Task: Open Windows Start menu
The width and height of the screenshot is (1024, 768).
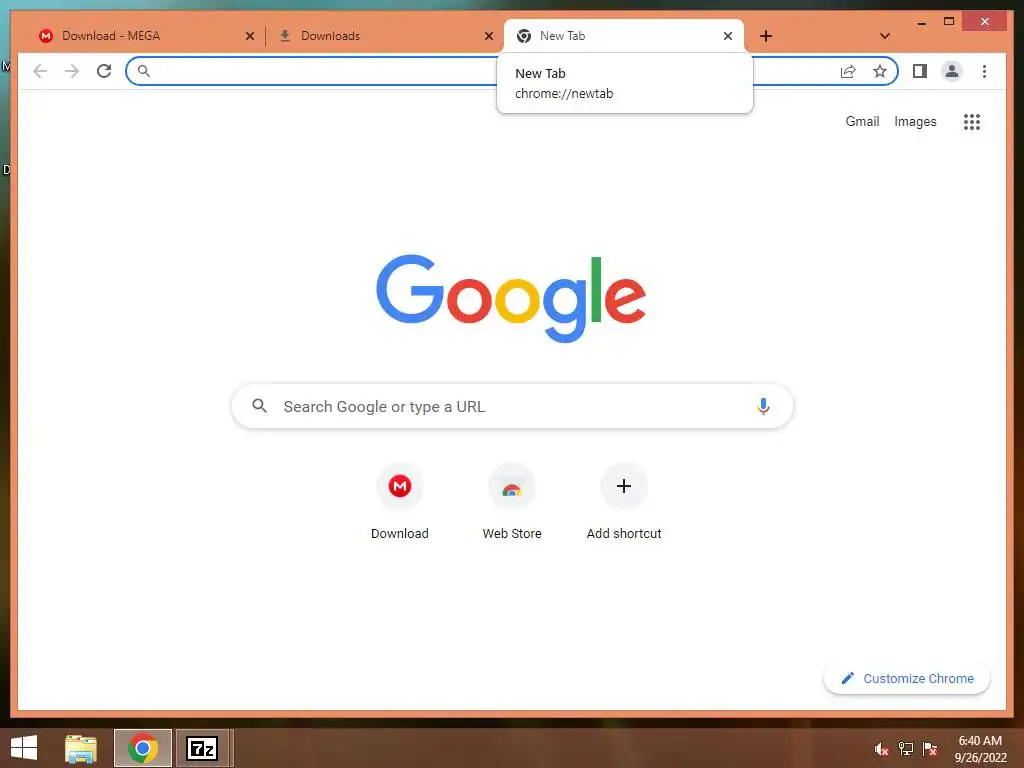Action: click(x=24, y=748)
